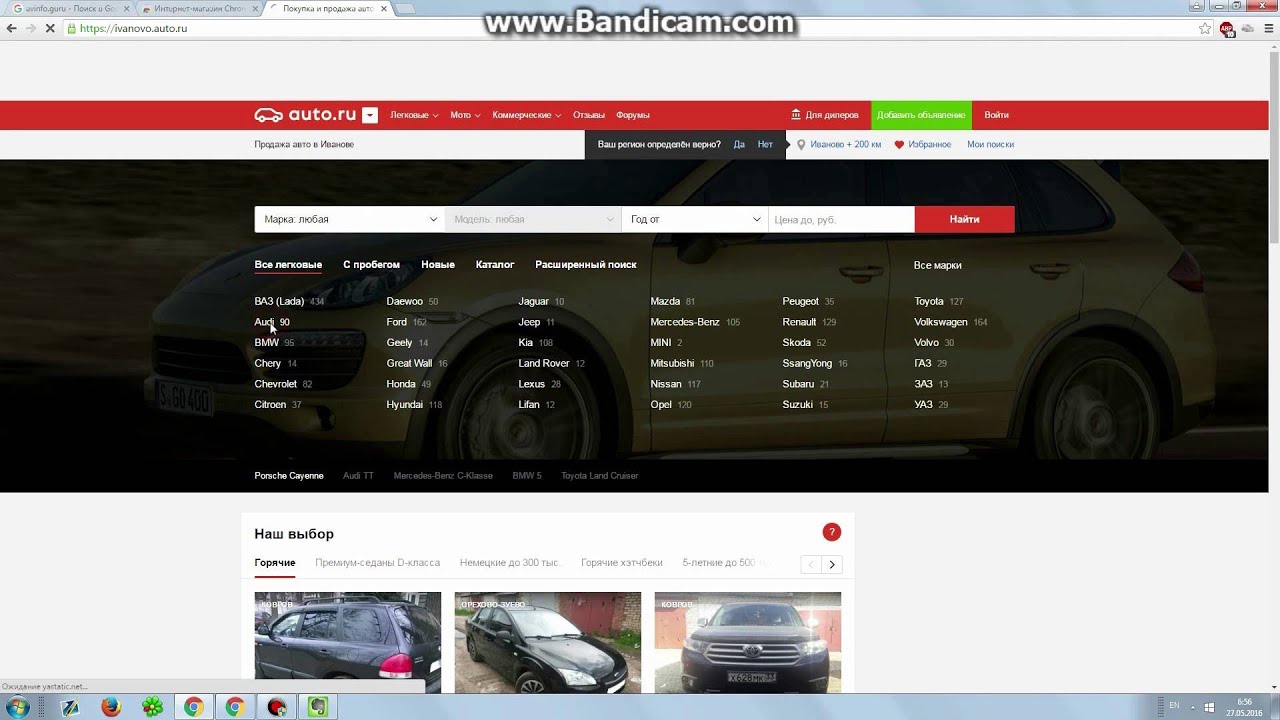Focus the Цена до, руб. field
The image size is (1280, 720).
click(841, 219)
